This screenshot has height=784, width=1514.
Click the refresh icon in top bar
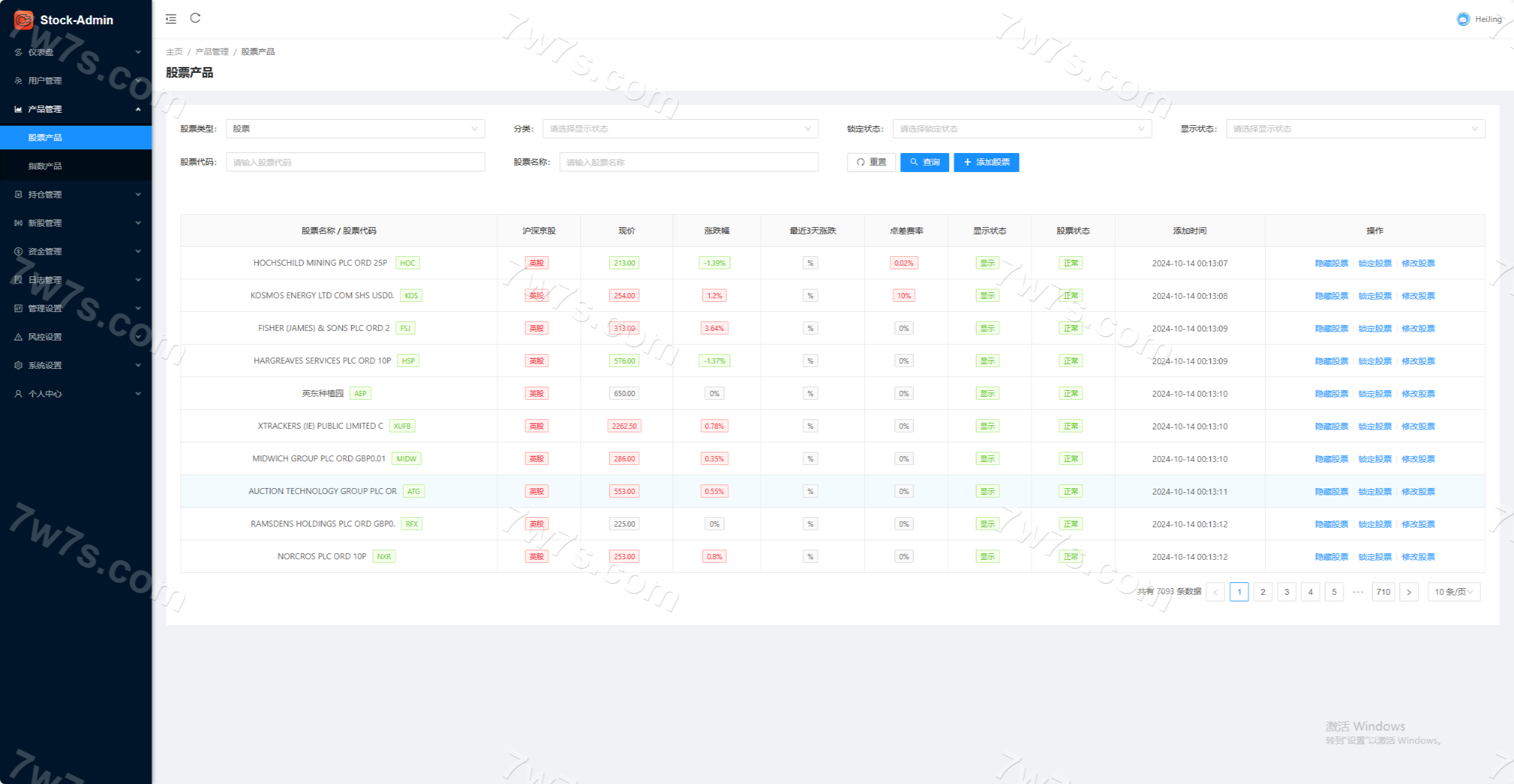[195, 18]
